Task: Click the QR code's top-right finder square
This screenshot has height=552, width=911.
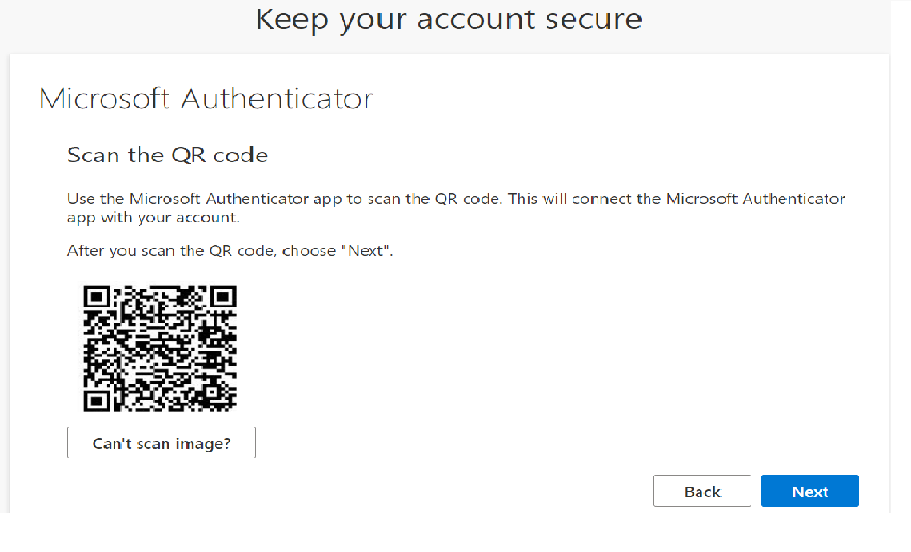Action: 224,297
